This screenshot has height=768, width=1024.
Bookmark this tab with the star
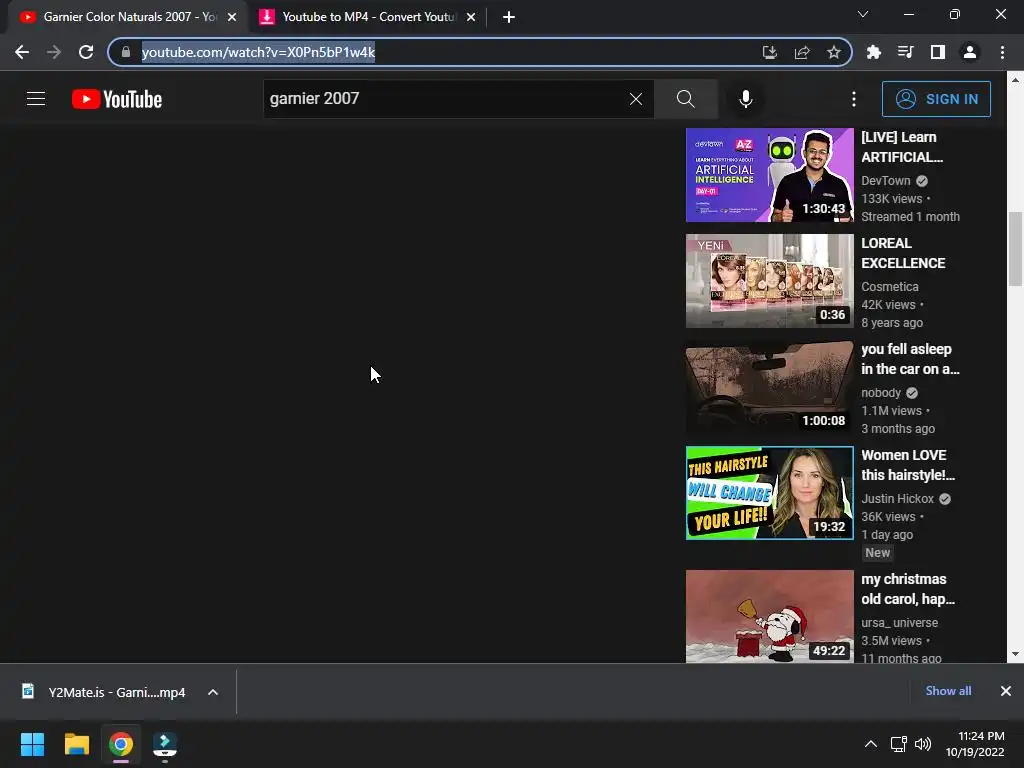pos(833,52)
